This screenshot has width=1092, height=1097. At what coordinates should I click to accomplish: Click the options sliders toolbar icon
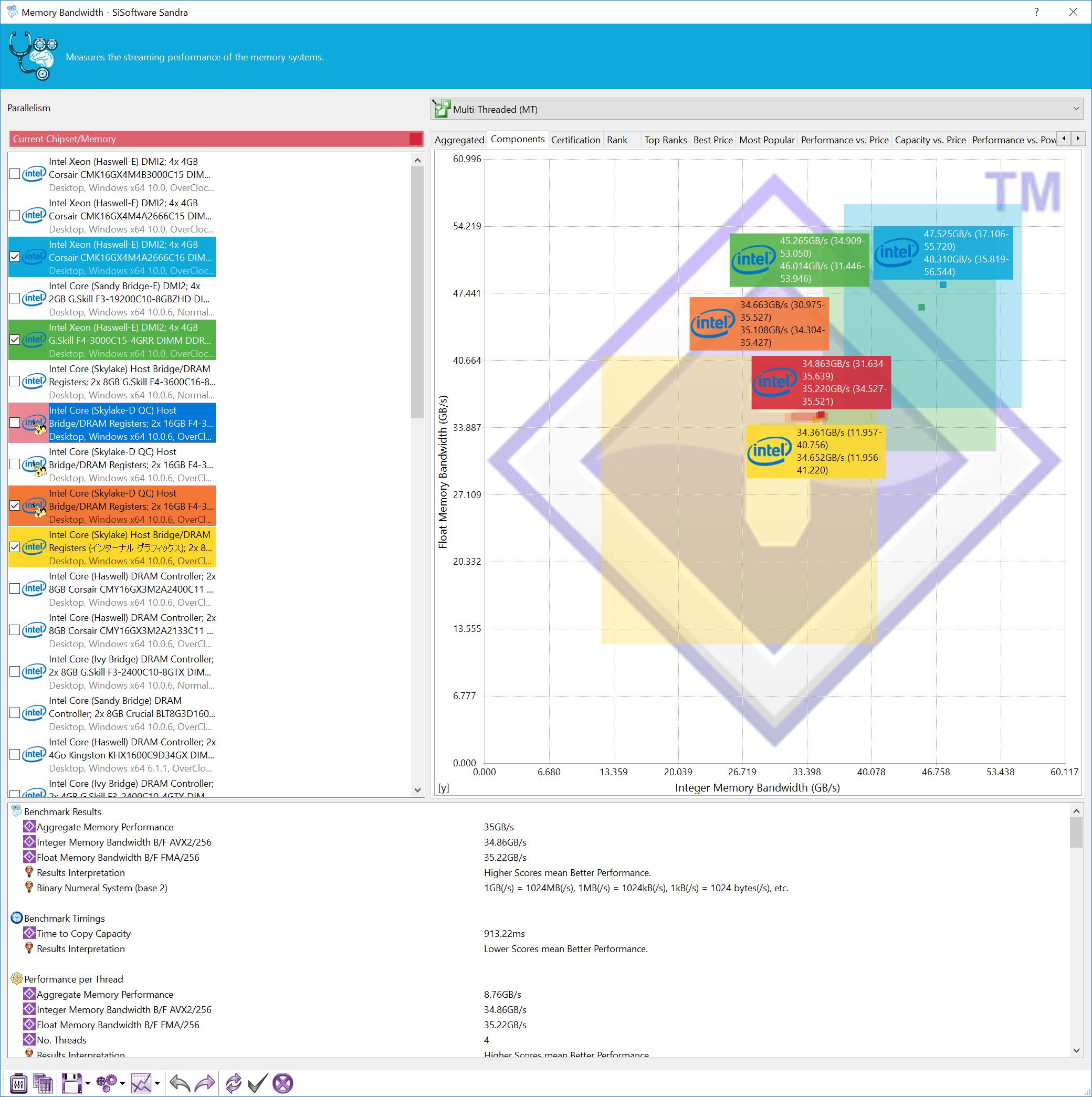[x=19, y=1083]
